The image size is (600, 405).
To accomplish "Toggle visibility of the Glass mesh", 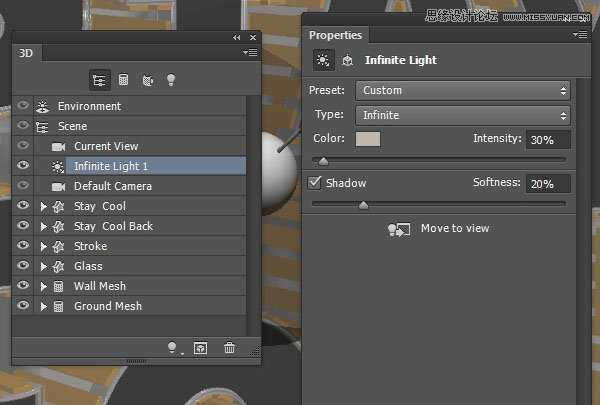I will [23, 266].
